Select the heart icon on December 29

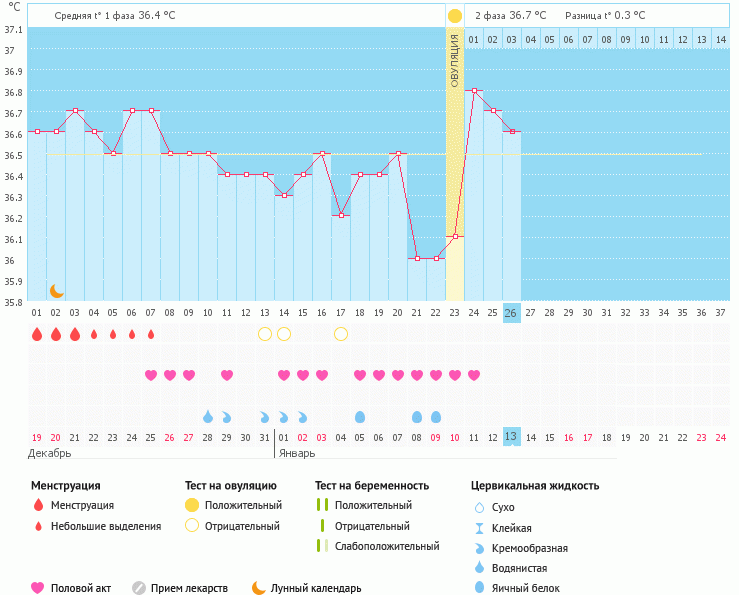point(227,375)
